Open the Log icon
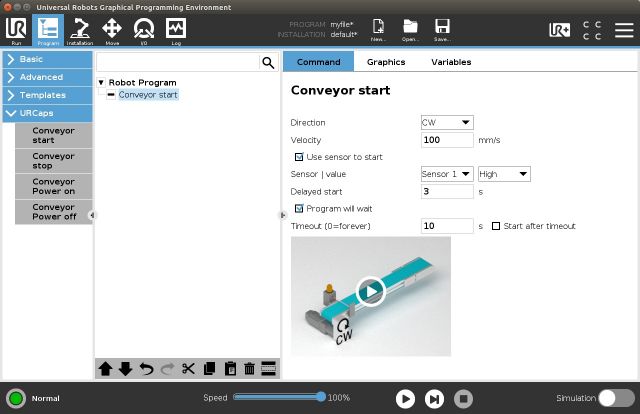This screenshot has height=414, width=640. (175, 29)
